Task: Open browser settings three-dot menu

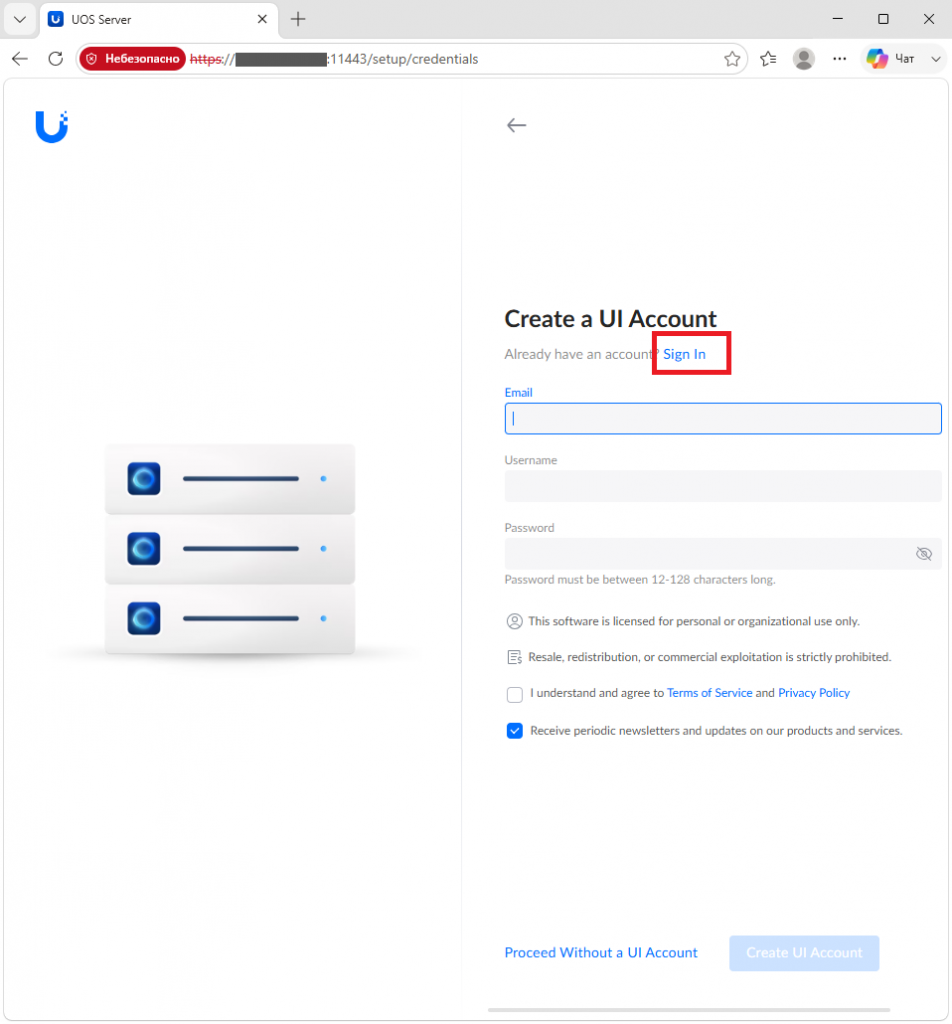Action: 840,59
